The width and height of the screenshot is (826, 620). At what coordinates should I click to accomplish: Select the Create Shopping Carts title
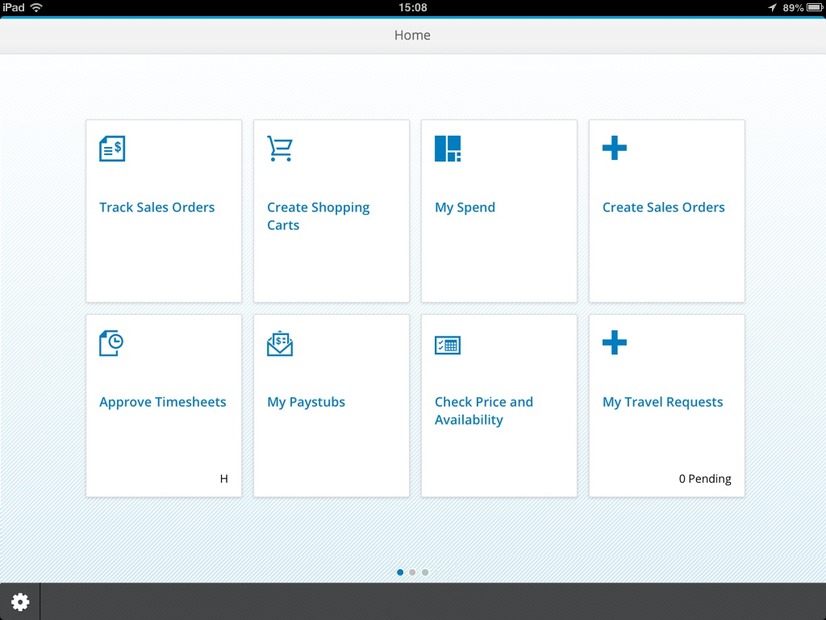pyautogui.click(x=318, y=216)
